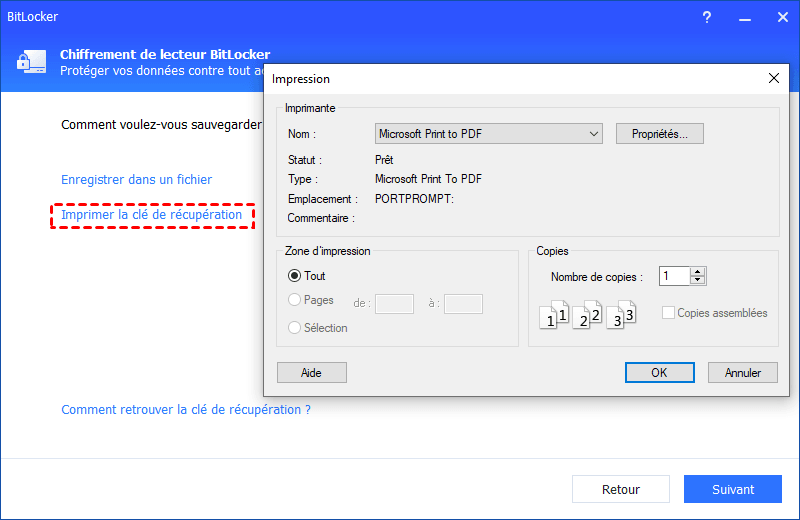Click the 'Impression' dialog title

click(x=301, y=79)
